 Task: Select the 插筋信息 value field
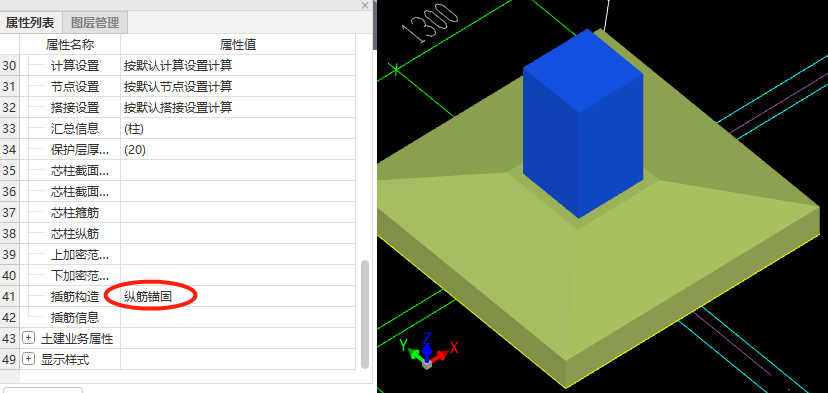pyautogui.click(x=238, y=317)
